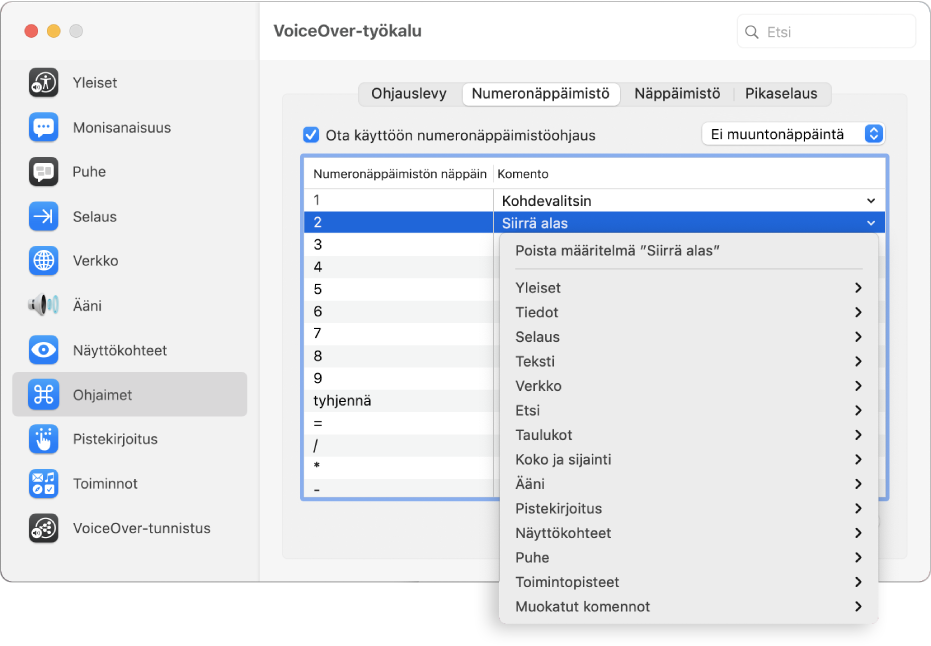Click the Puhe speech bubble icon
The image size is (931, 646).
click(x=42, y=171)
